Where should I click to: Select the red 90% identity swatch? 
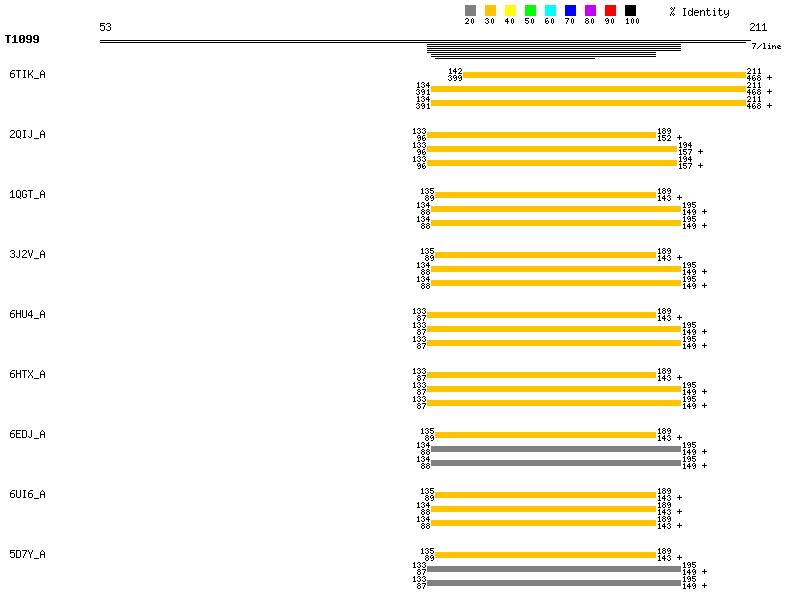610,11
